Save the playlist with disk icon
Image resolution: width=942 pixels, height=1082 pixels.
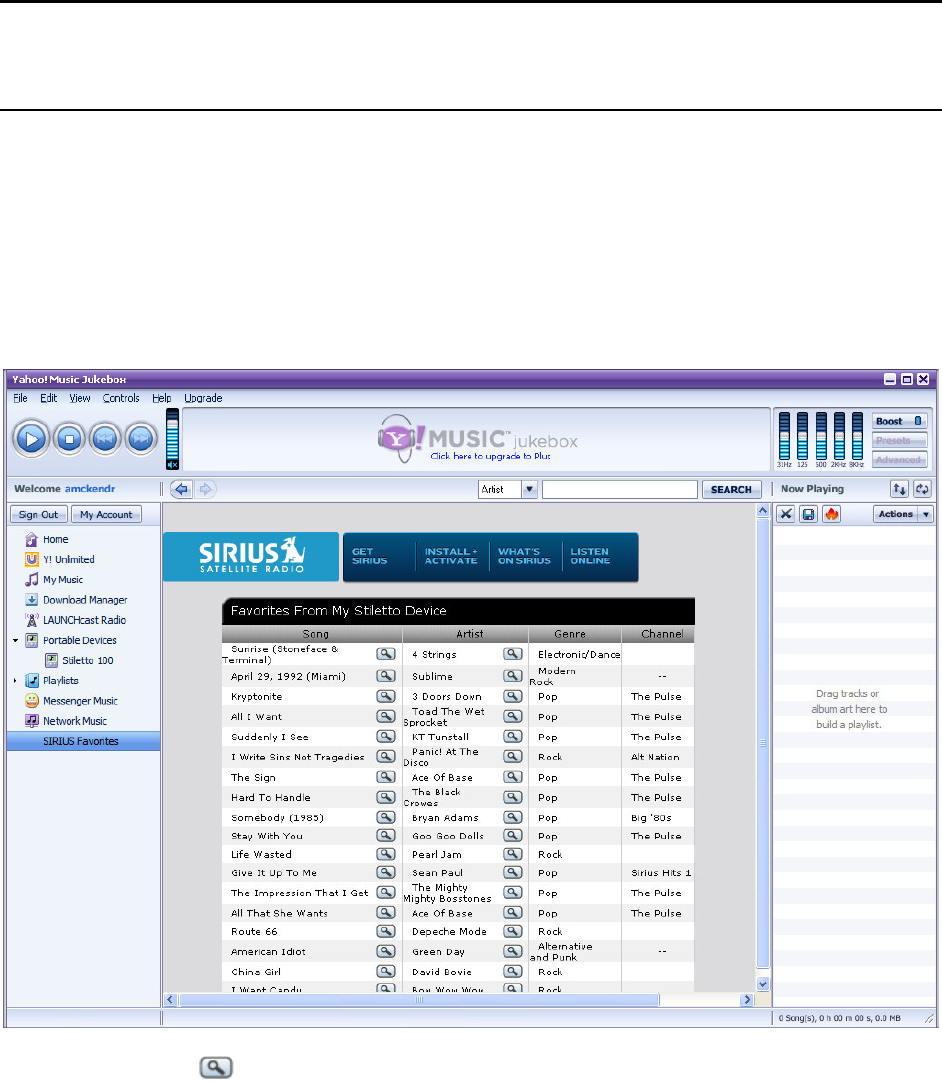click(x=808, y=514)
